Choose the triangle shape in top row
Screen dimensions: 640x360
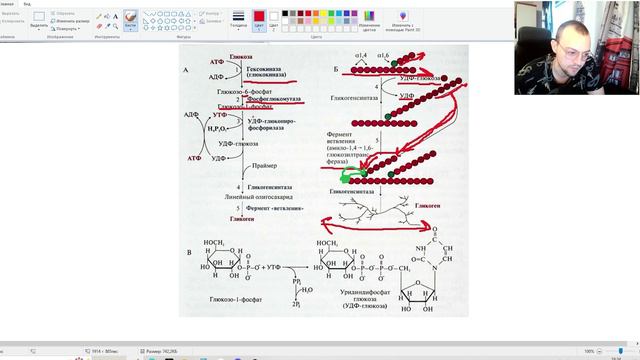[x=188, y=14]
